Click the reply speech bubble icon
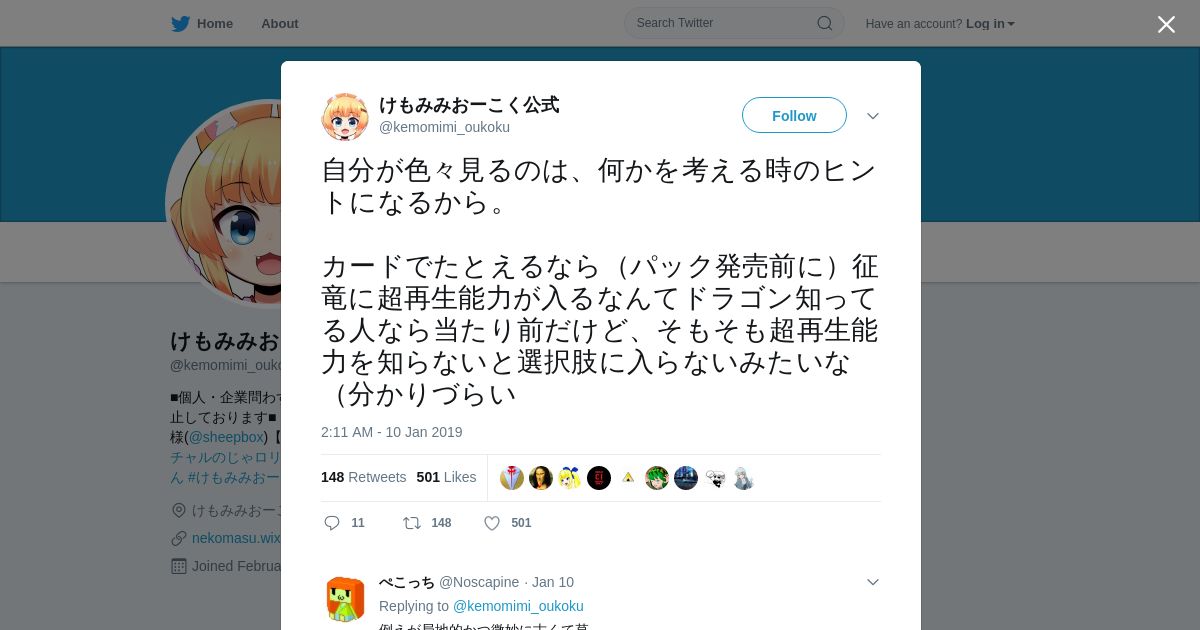 [332, 523]
